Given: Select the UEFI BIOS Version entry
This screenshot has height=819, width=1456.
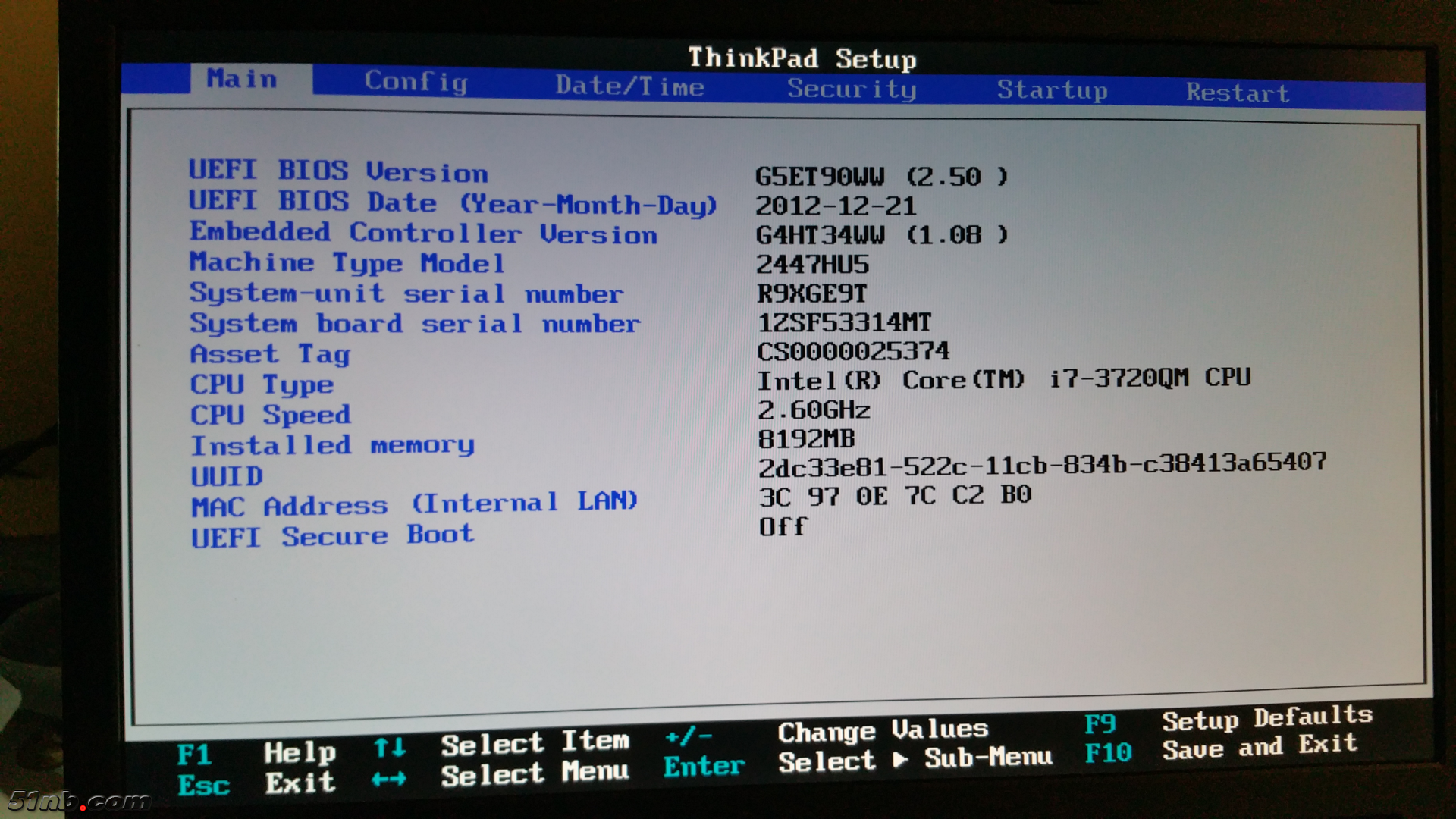Looking at the screenshot, I should 338,171.
